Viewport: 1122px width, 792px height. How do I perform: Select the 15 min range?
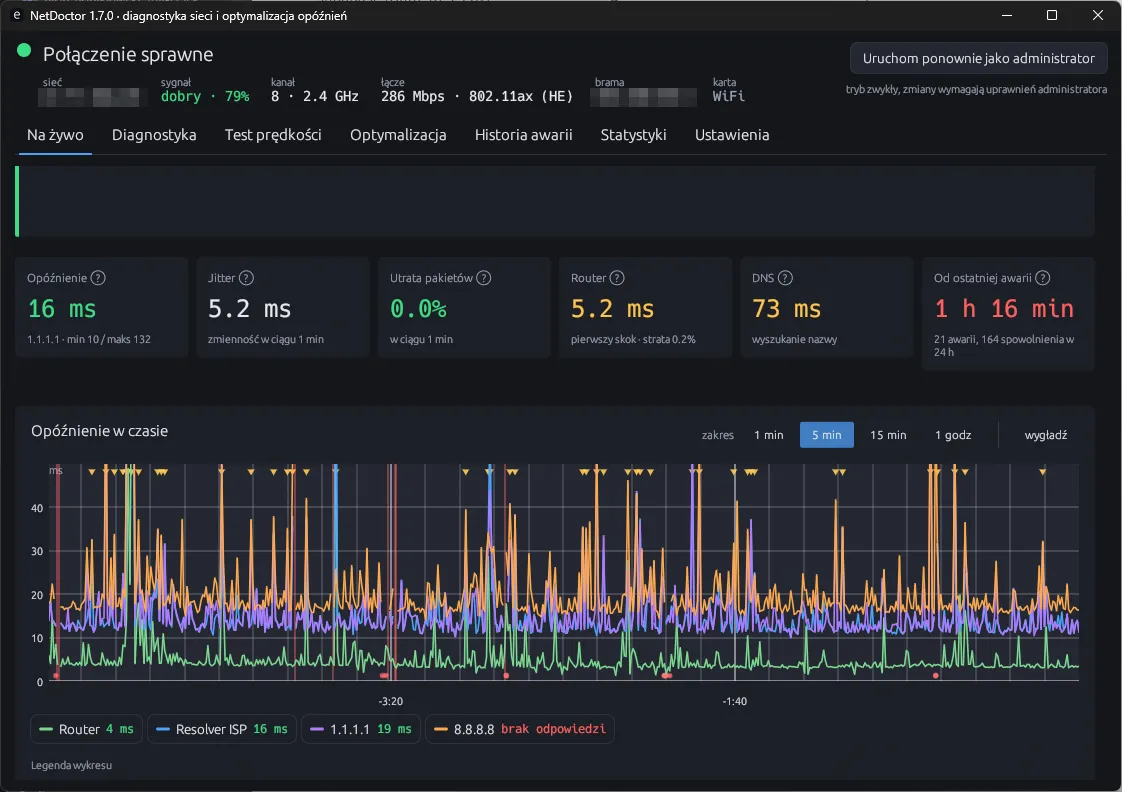click(888, 435)
